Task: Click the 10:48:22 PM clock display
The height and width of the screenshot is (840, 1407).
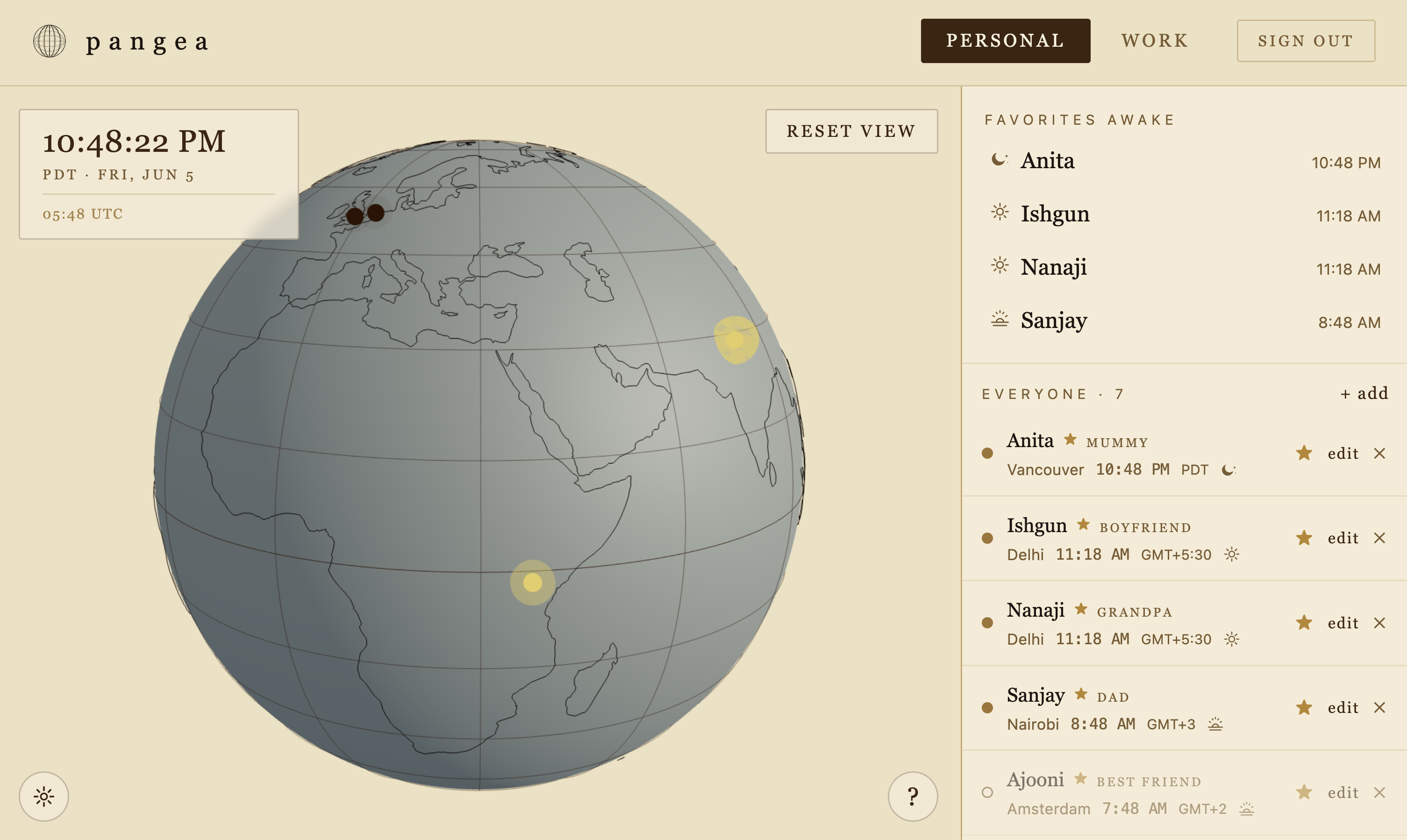Action: [x=134, y=142]
